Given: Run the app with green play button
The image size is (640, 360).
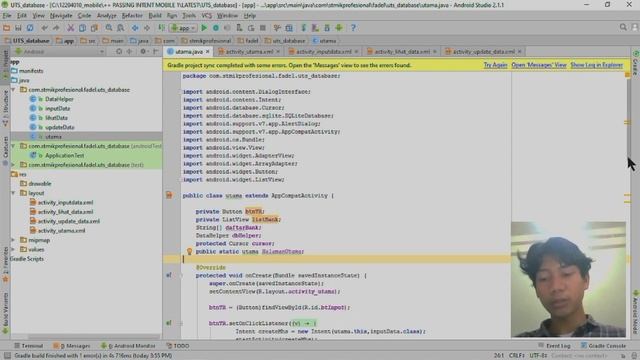Looking at the screenshot, I should coord(204,28).
